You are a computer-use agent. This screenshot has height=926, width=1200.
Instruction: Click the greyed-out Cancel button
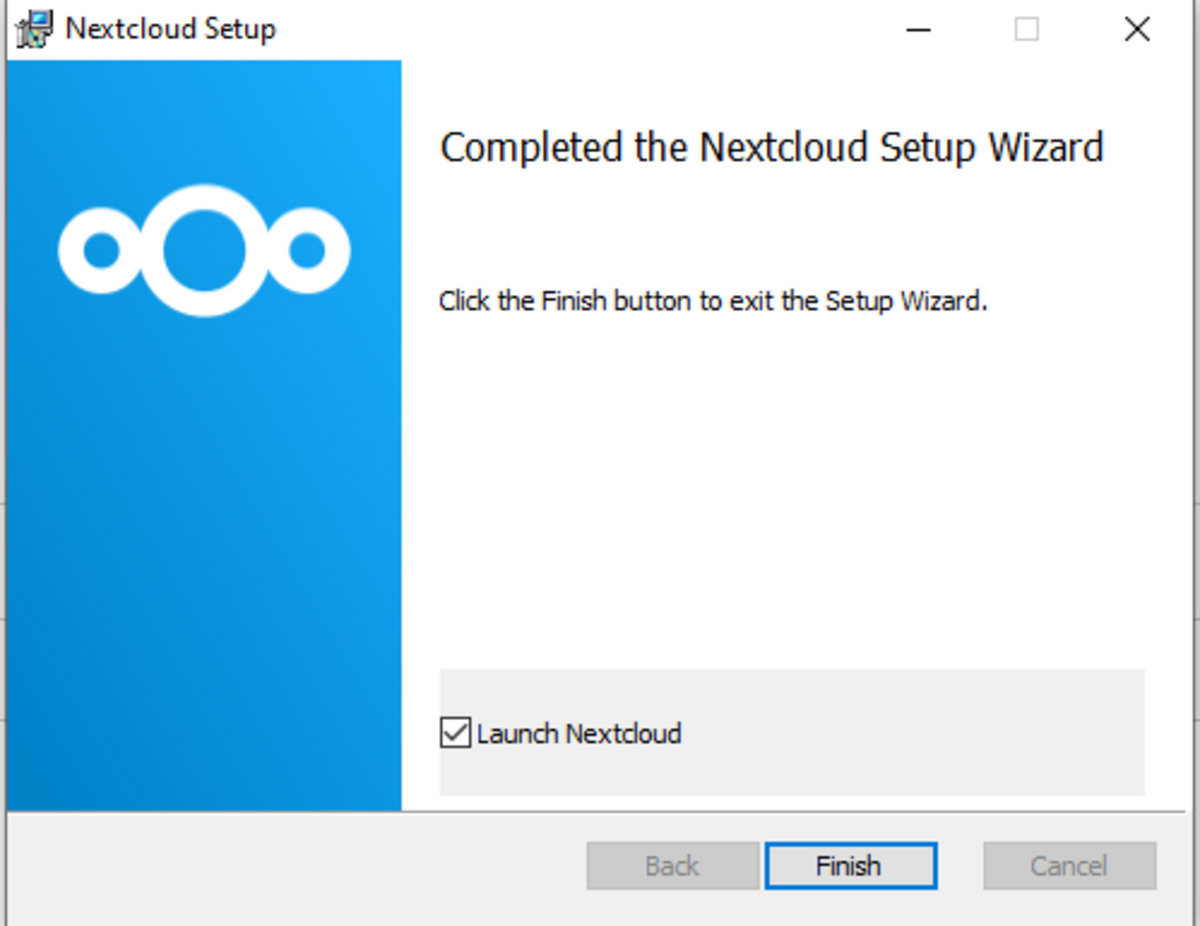point(1069,865)
